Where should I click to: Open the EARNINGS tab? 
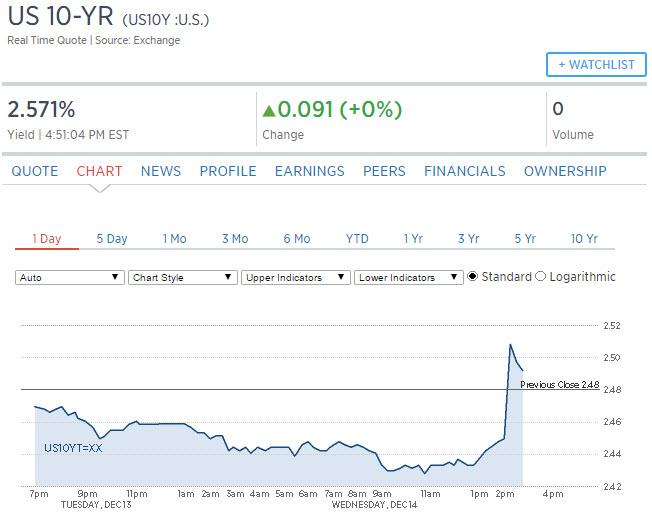[x=310, y=171]
